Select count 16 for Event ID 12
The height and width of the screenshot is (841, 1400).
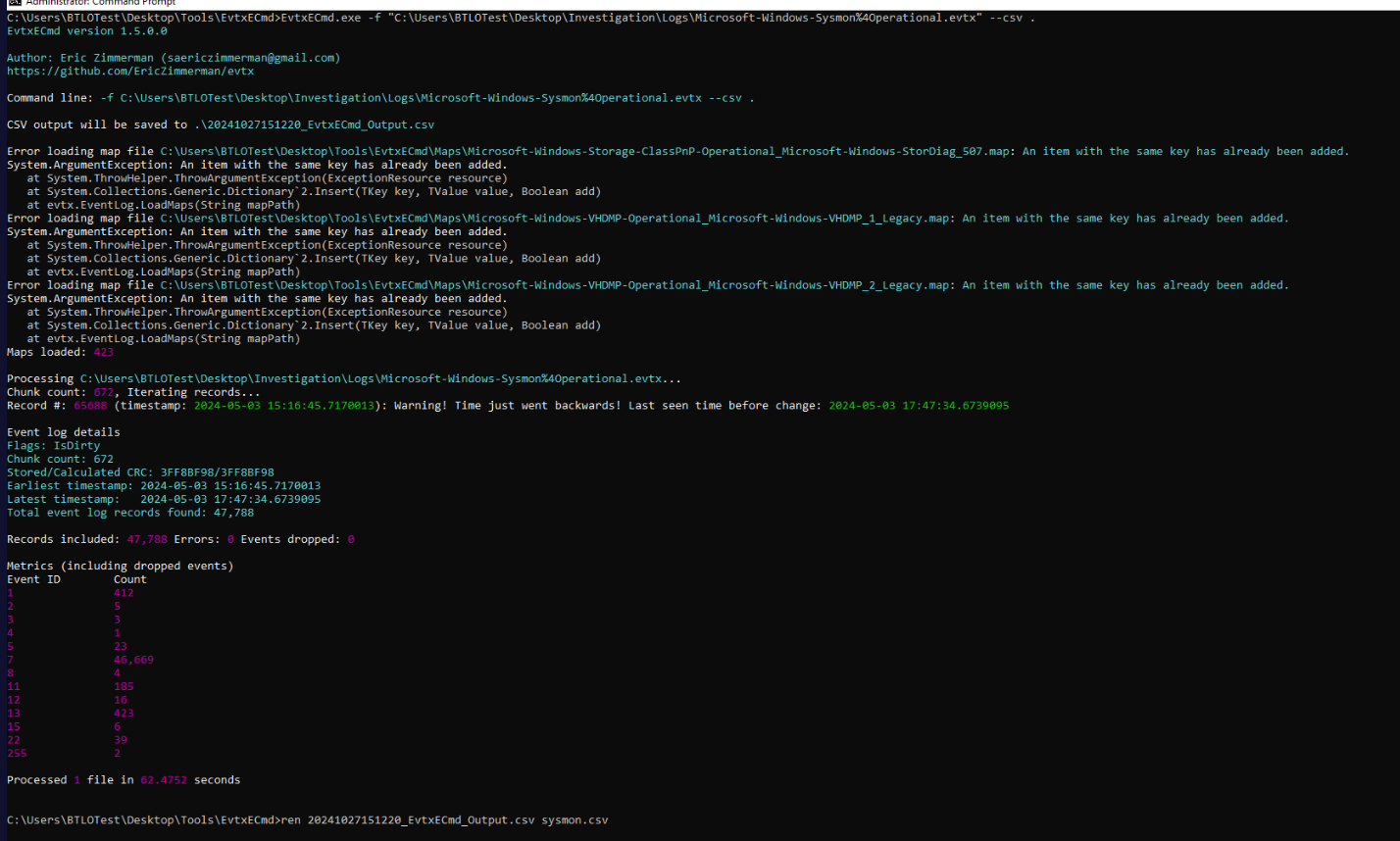121,699
